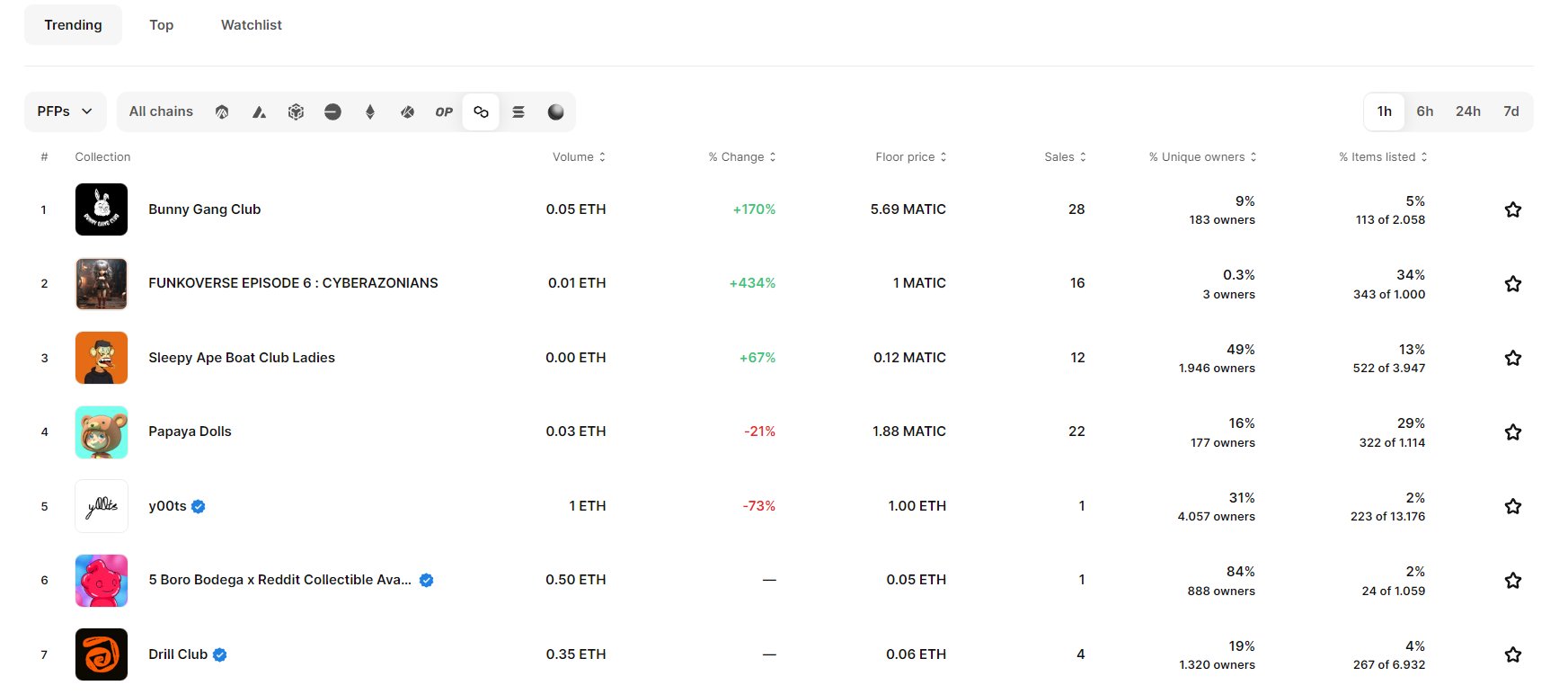Sort by Floor price column
Viewport: 1568px width, 694px height.
pos(911,156)
